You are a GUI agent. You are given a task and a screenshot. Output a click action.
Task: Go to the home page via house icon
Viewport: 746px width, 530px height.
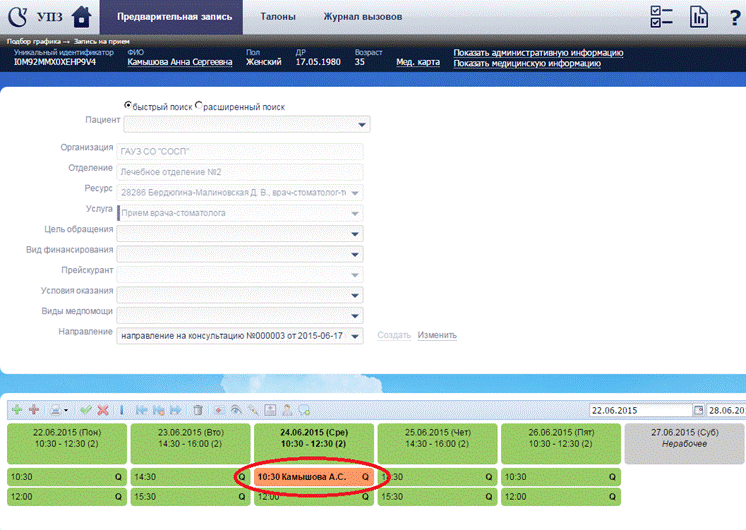tap(81, 17)
